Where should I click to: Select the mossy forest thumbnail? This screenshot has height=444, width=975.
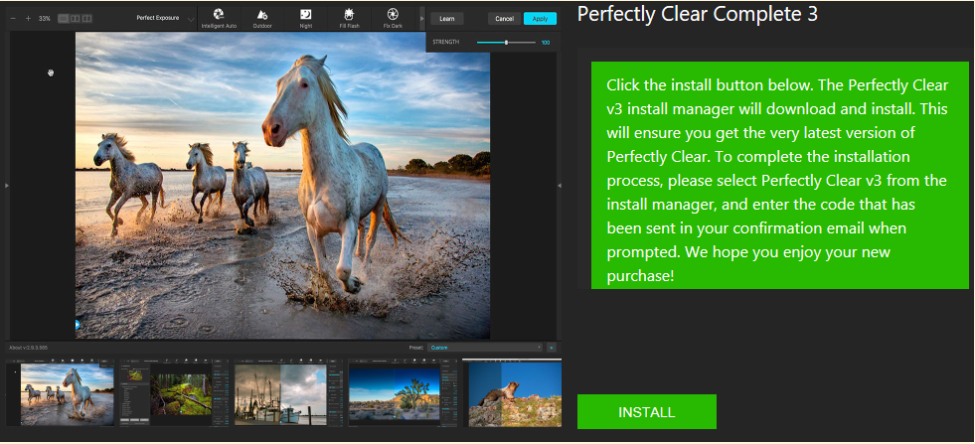pos(174,393)
